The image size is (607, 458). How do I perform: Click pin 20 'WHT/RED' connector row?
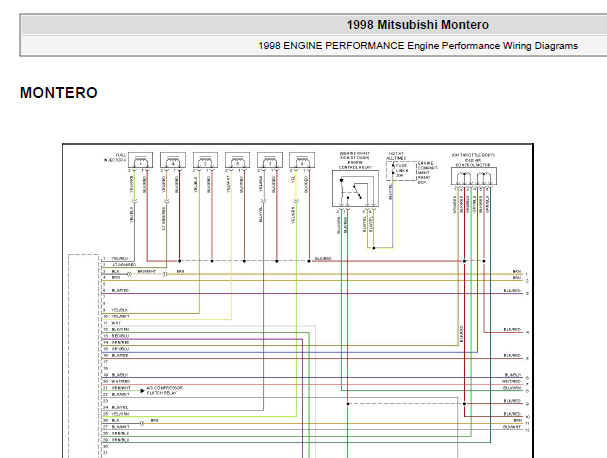coord(116,381)
